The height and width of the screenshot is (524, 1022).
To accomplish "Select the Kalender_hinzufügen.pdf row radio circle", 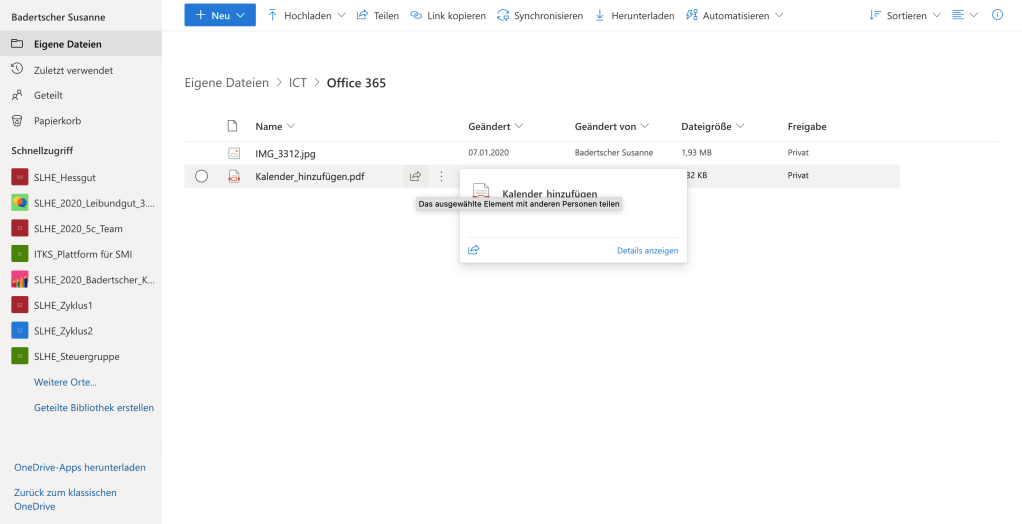I will coord(201,176).
